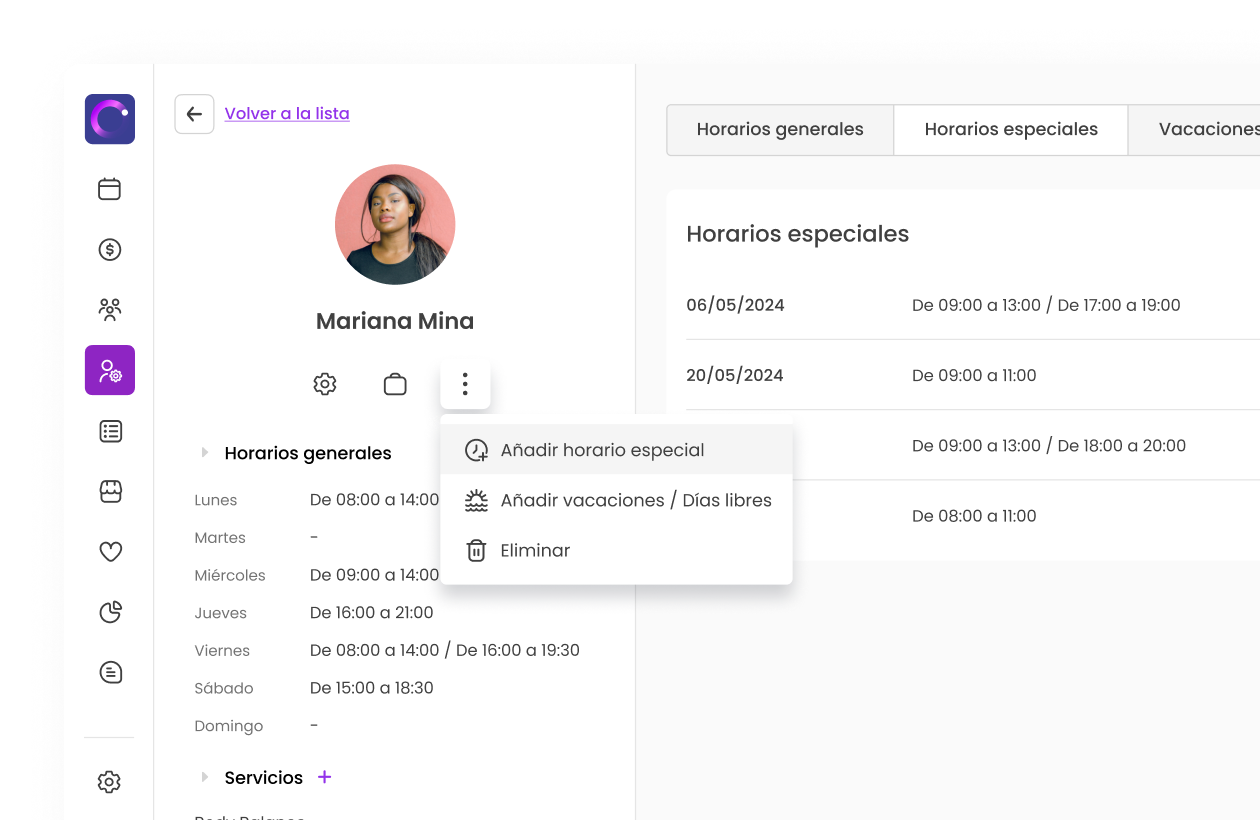This screenshot has width=1260, height=820.
Task: Click De 09:00 a 13:00 / De 17:00 a 19:00
Action: [1046, 305]
